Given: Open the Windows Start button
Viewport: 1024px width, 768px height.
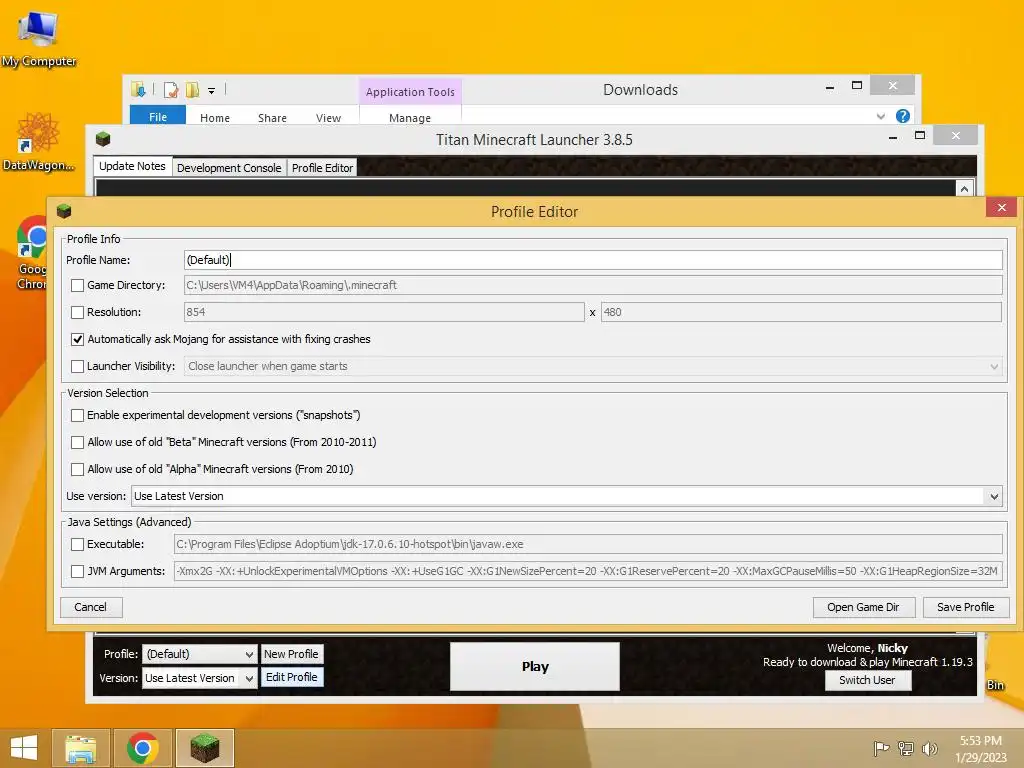Looking at the screenshot, I should [24, 748].
